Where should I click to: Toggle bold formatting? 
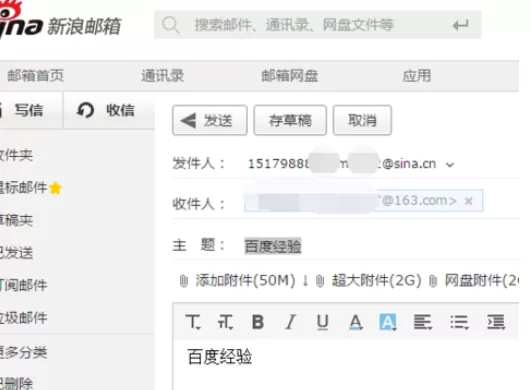258,322
